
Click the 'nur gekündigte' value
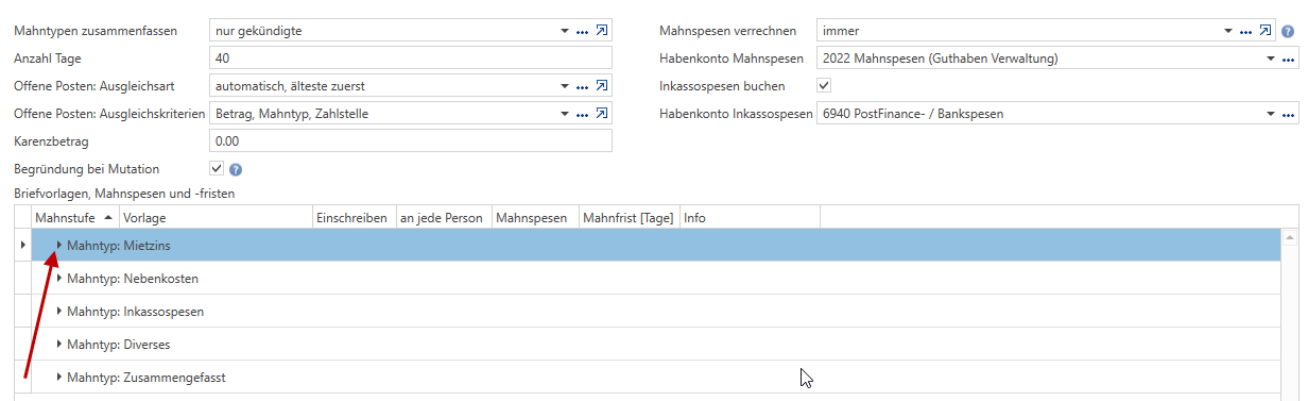click(258, 31)
